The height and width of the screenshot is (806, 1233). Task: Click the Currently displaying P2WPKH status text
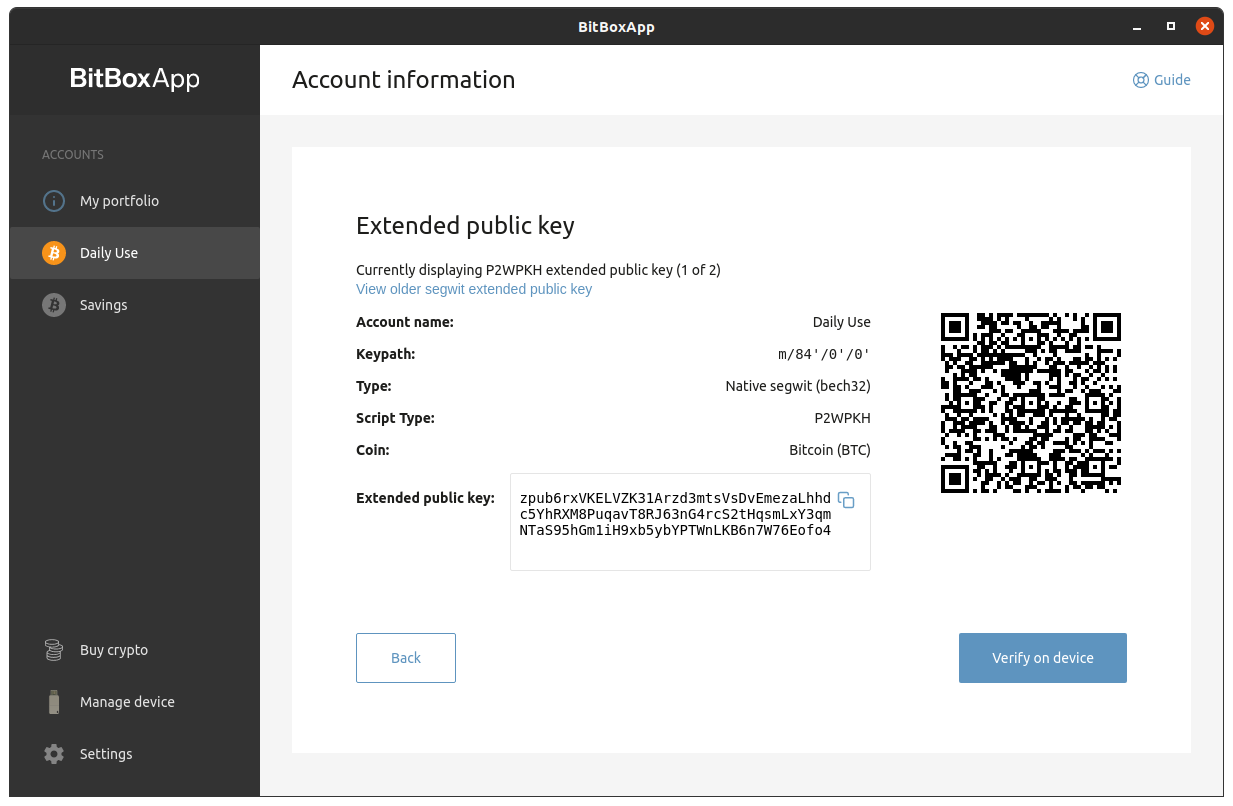click(x=538, y=270)
